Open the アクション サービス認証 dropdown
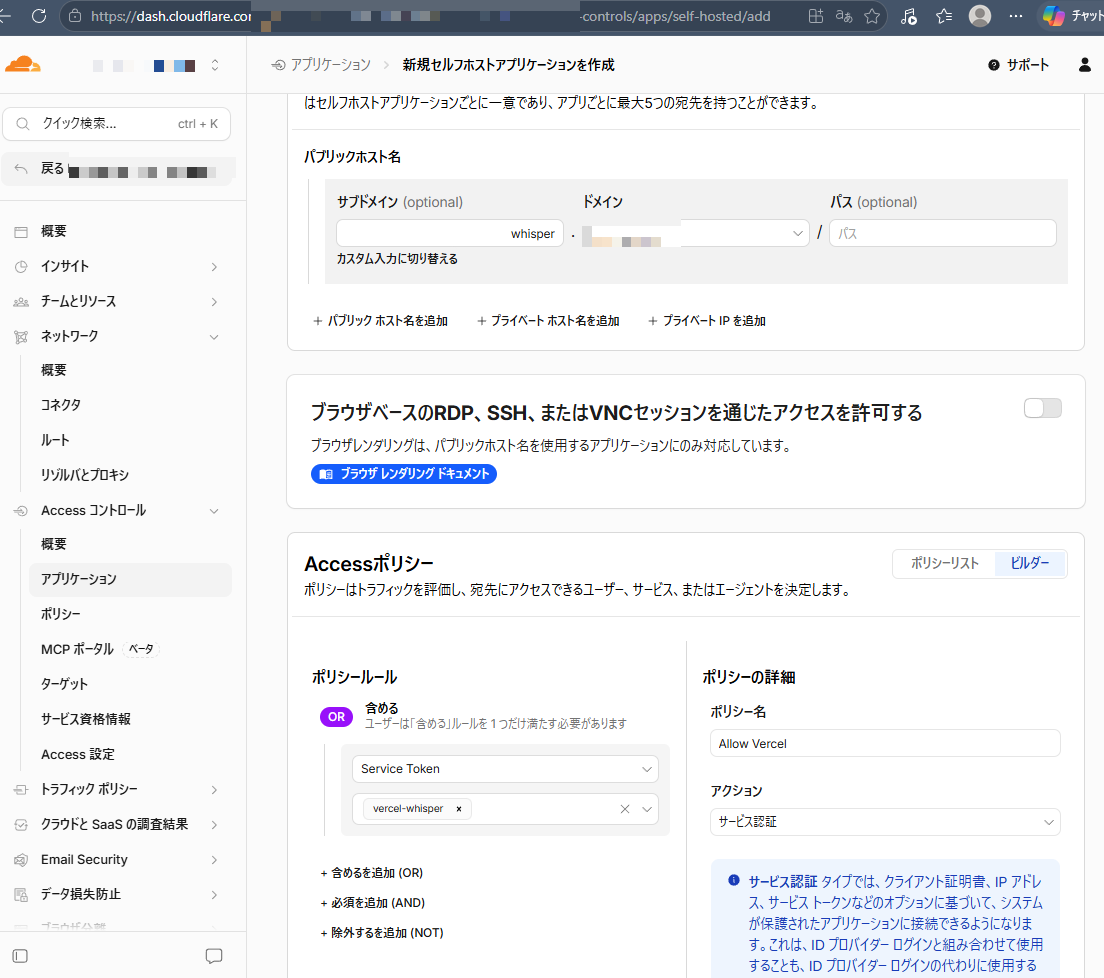This screenshot has height=978, width=1104. [x=885, y=822]
